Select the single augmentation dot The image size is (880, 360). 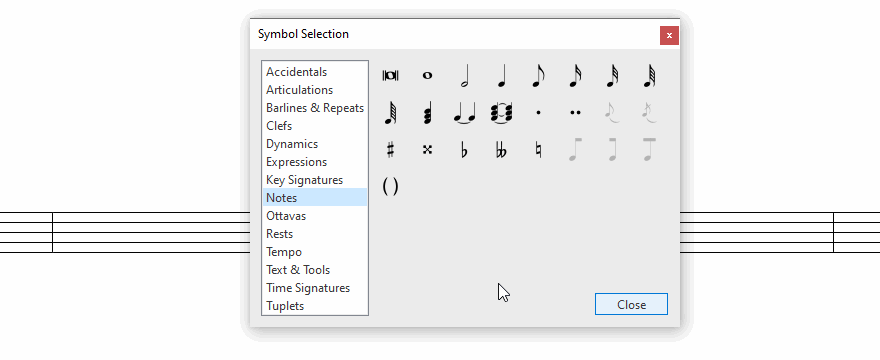[538, 112]
